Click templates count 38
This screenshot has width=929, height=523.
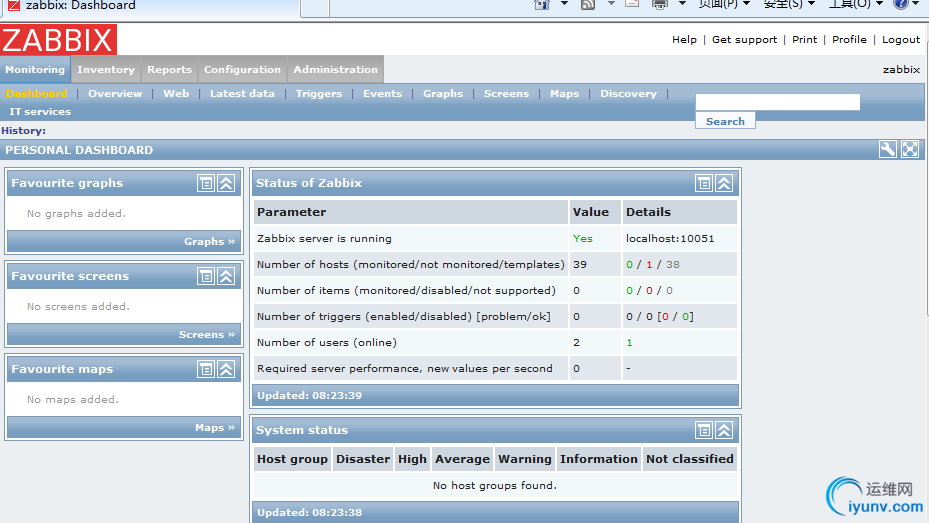tap(672, 264)
